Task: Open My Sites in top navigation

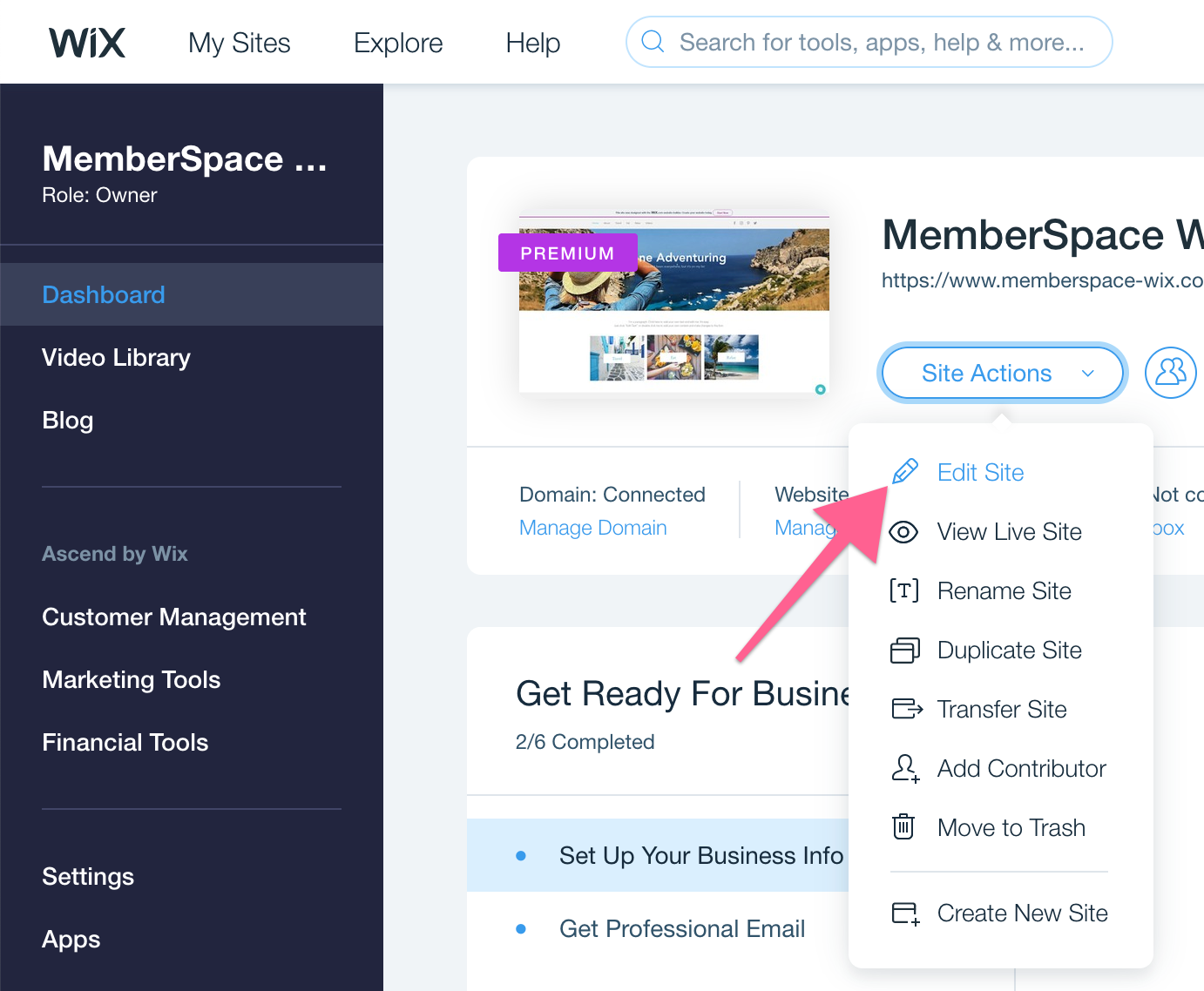Action: click(x=239, y=43)
